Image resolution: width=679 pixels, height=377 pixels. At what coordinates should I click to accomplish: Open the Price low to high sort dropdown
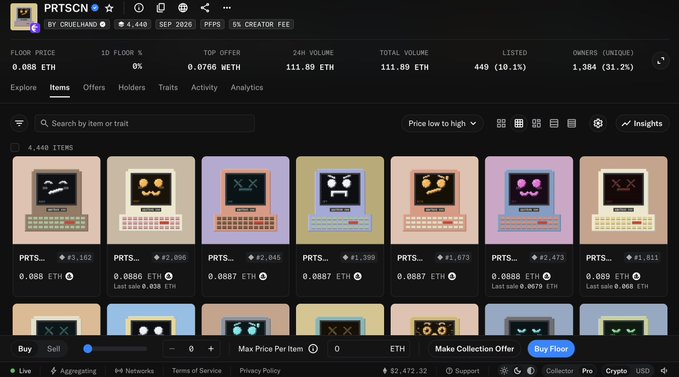(442, 123)
